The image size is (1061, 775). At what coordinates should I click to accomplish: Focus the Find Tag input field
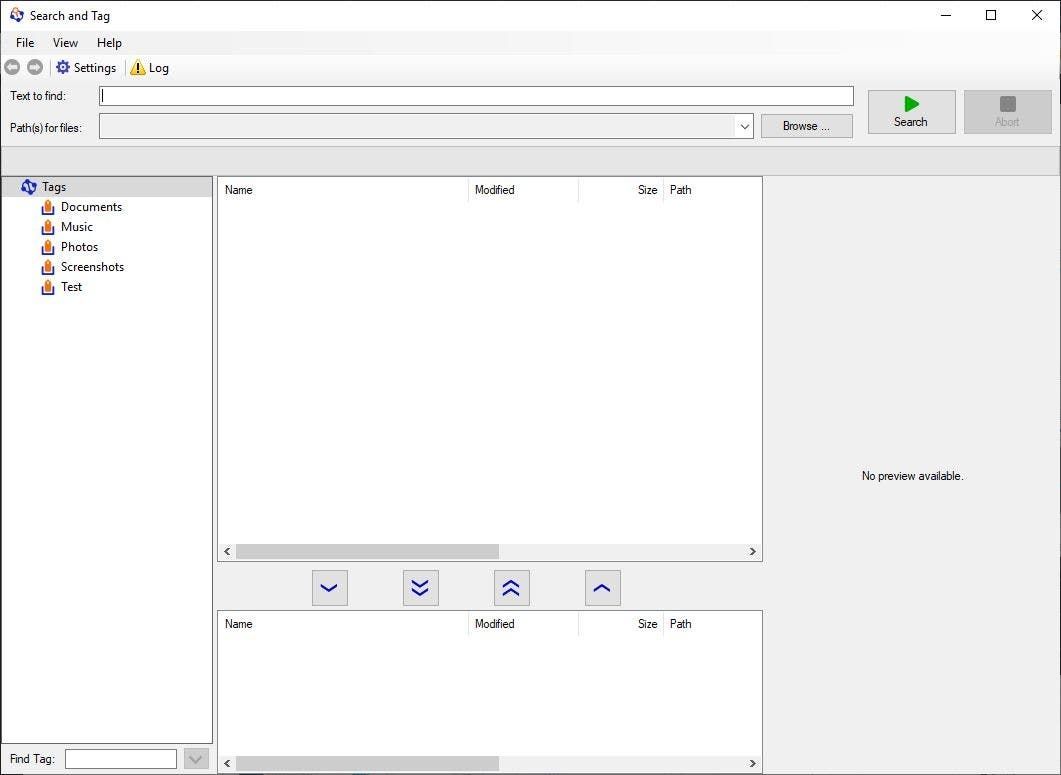coord(120,759)
